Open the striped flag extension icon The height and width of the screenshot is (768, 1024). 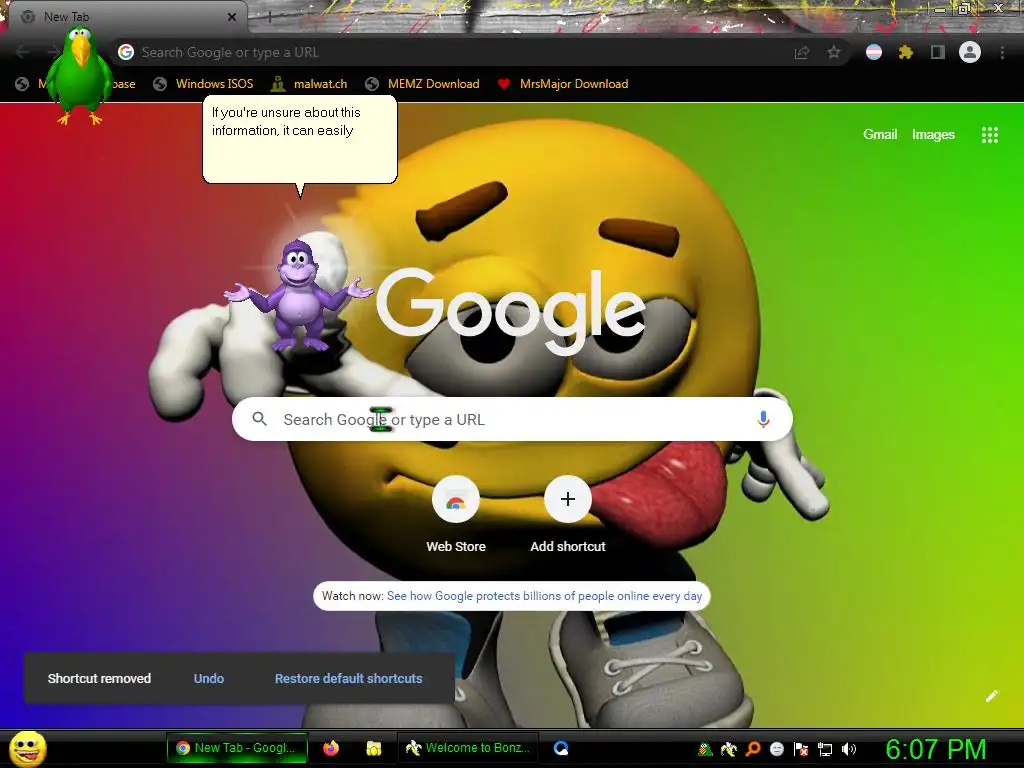874,52
